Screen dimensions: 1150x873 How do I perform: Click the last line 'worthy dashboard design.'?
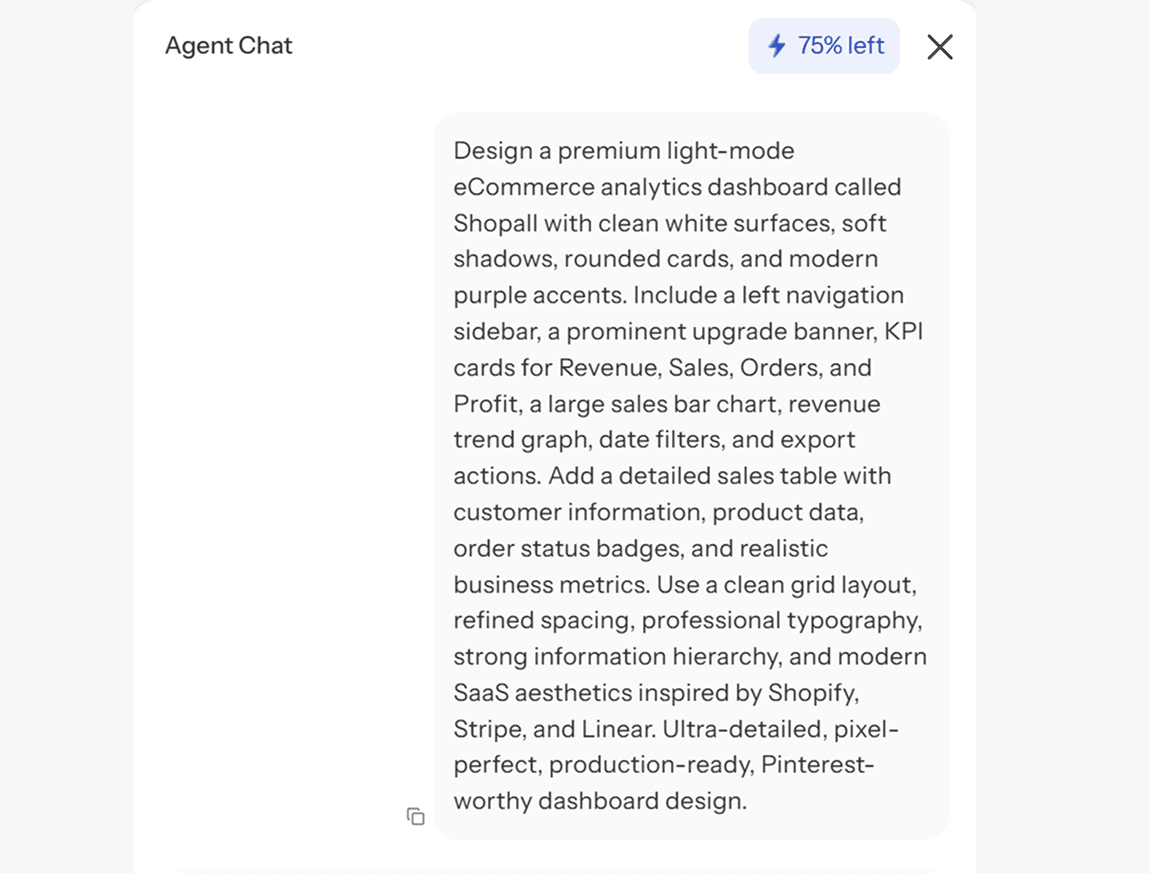pos(600,801)
